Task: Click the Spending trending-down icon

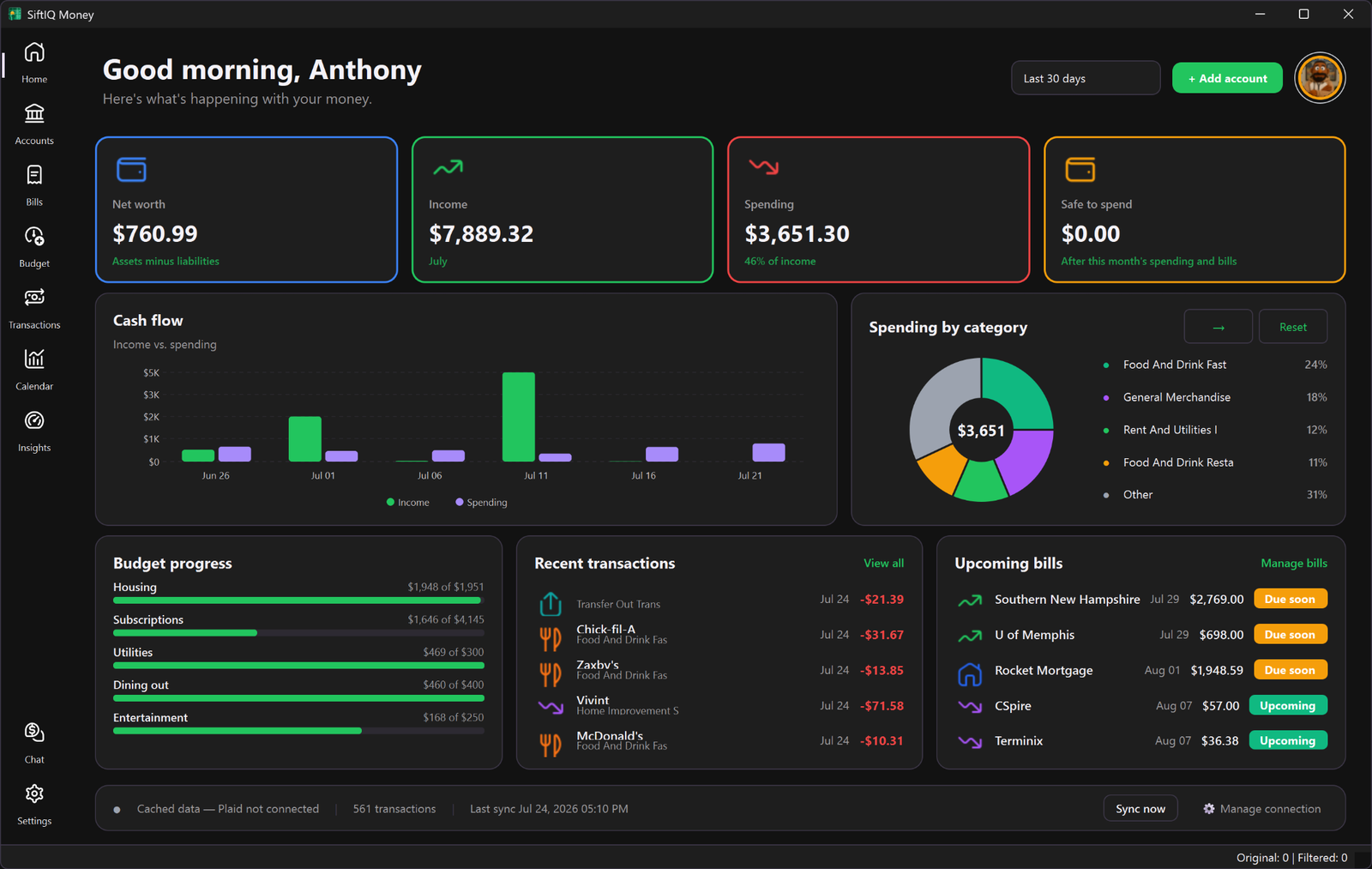Action: coord(763,166)
